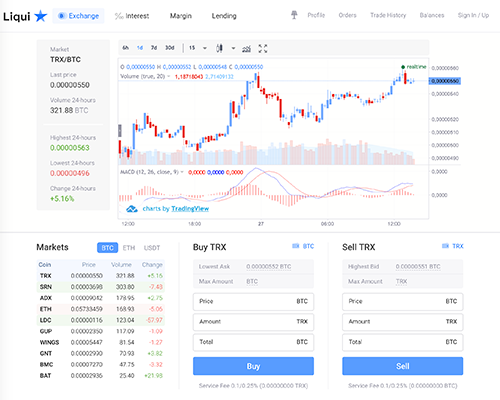This screenshot has height=400, width=500.
Task: Click Lowest Ask value 0.00000552 BTC
Action: pyautogui.click(x=269, y=267)
